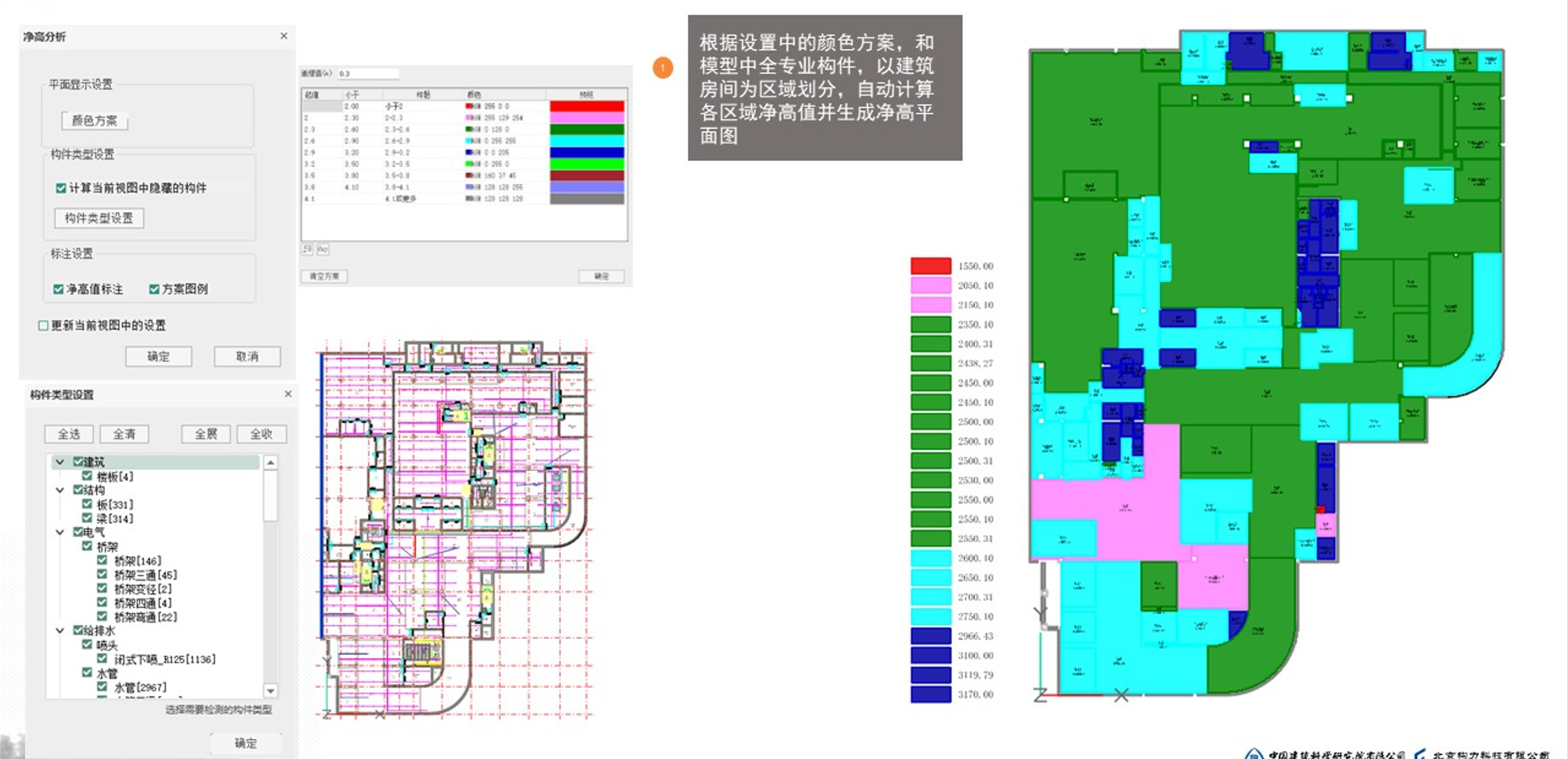Close the 净高分析 dialog with X
The height and width of the screenshot is (759, 1568).
pyautogui.click(x=284, y=36)
